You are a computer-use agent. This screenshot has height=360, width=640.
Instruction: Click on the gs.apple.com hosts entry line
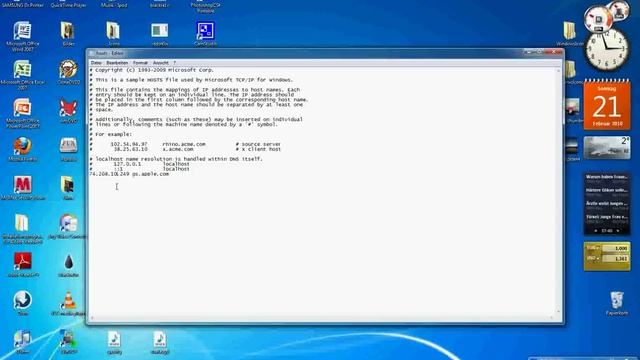(129, 174)
